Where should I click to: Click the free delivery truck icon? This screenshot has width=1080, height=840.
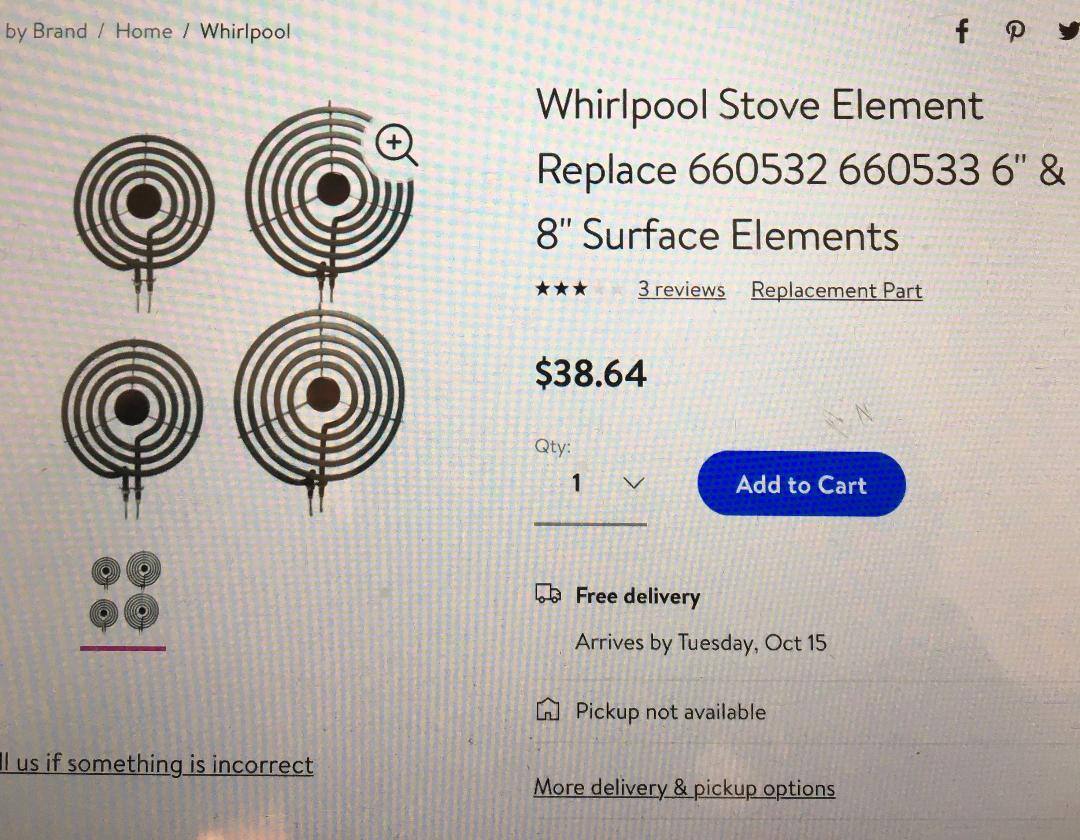point(548,595)
